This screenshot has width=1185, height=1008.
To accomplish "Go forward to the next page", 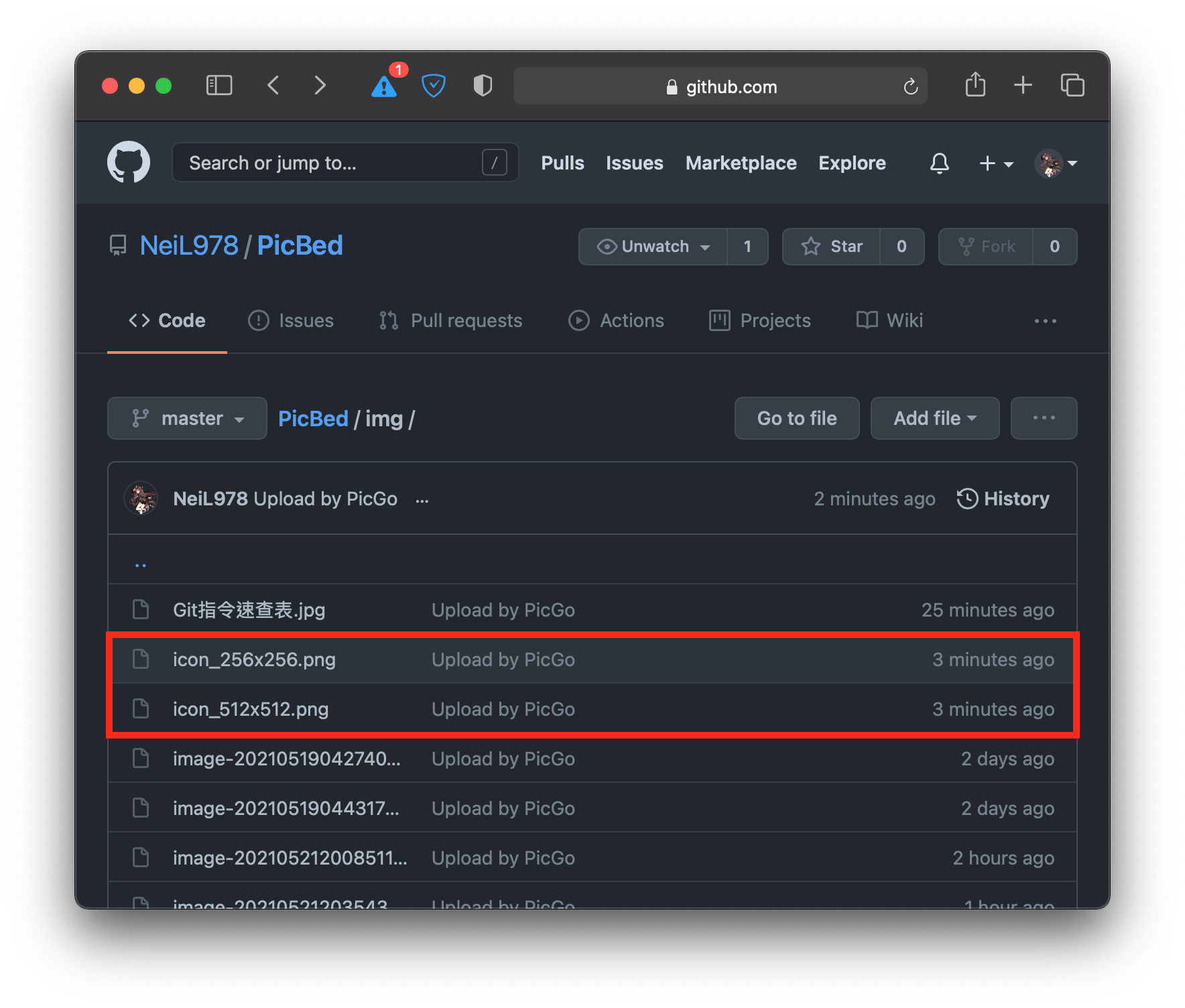I will [320, 86].
